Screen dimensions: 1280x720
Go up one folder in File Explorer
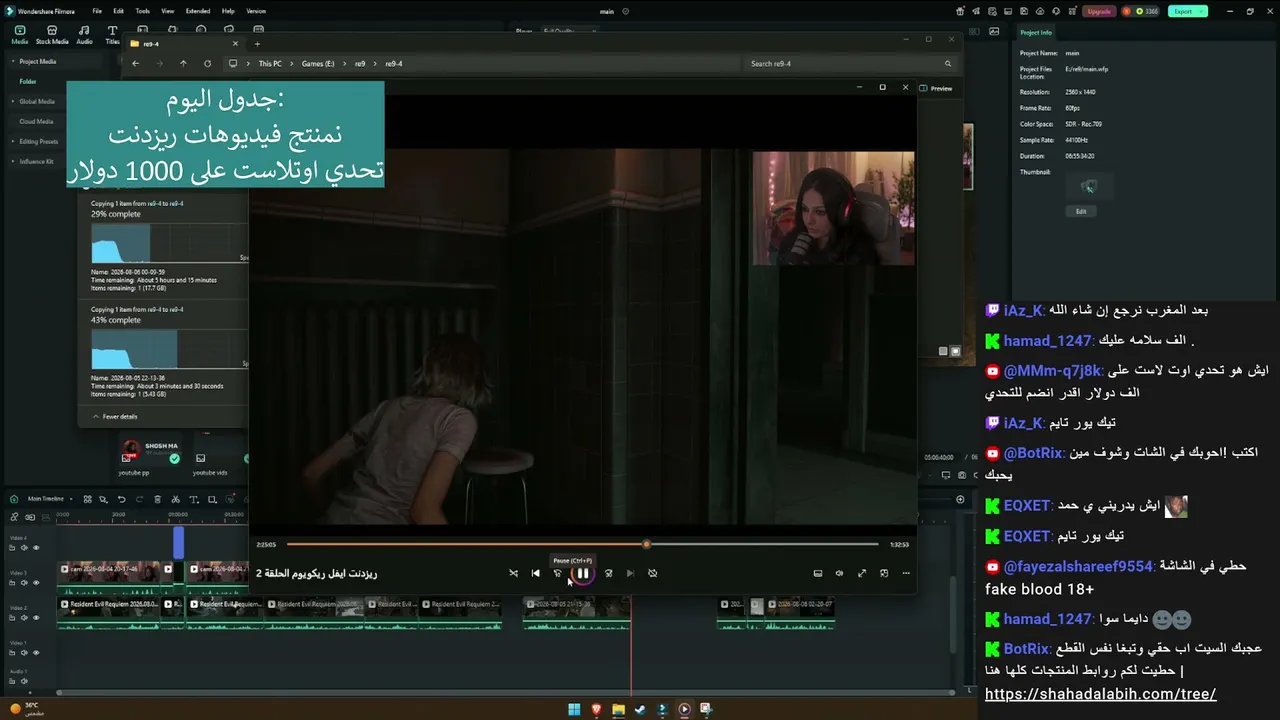(183, 63)
